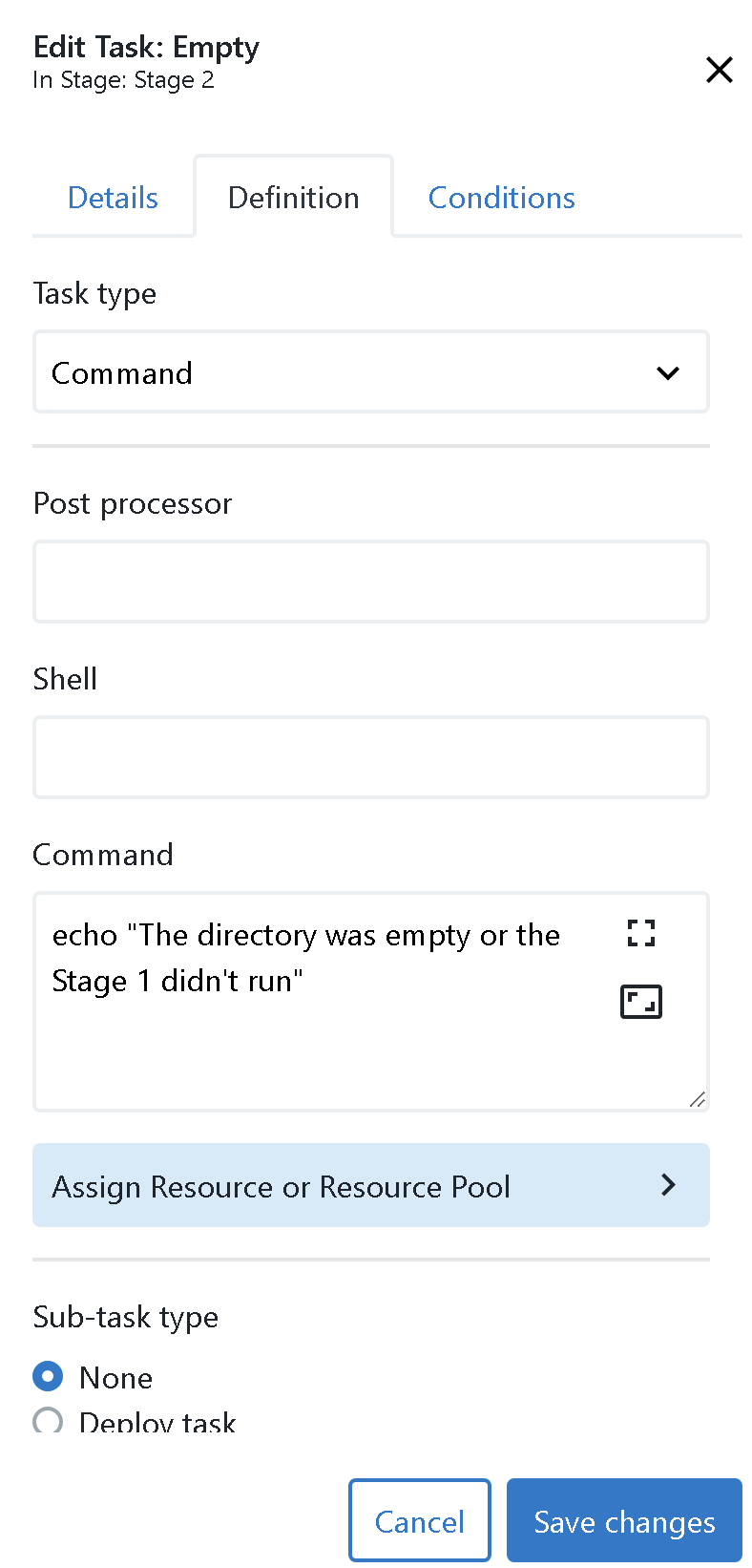Select the Definition tab
This screenshot has width=752, height=1568.
(x=293, y=197)
